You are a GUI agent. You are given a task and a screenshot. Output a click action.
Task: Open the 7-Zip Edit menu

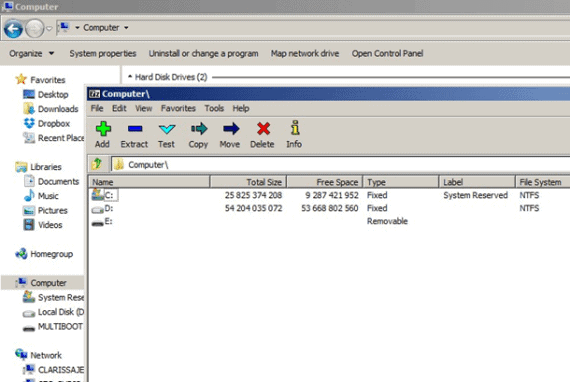[119, 108]
